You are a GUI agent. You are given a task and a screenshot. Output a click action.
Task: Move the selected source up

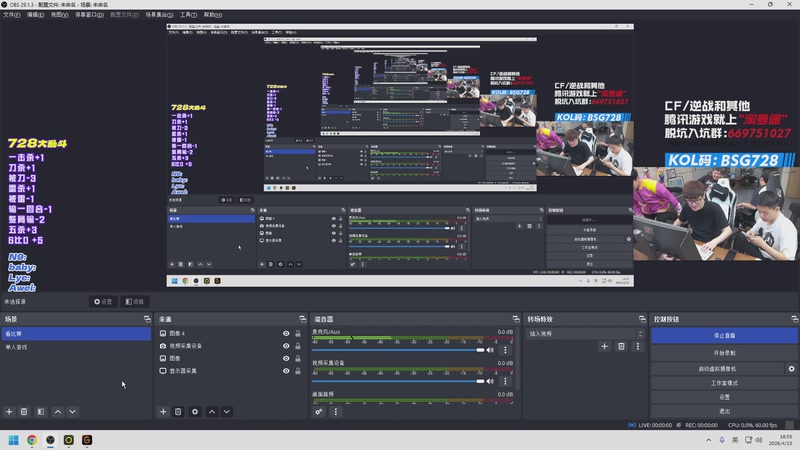[212, 411]
